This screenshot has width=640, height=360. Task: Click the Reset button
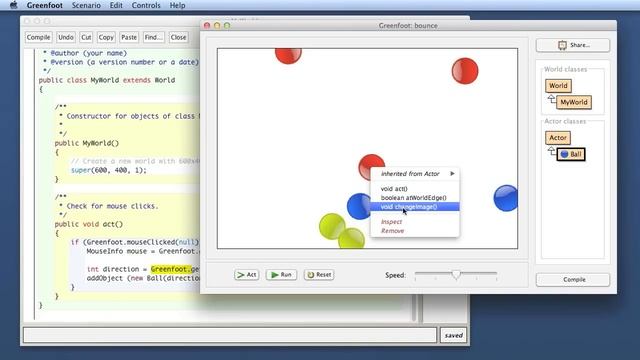coord(319,275)
